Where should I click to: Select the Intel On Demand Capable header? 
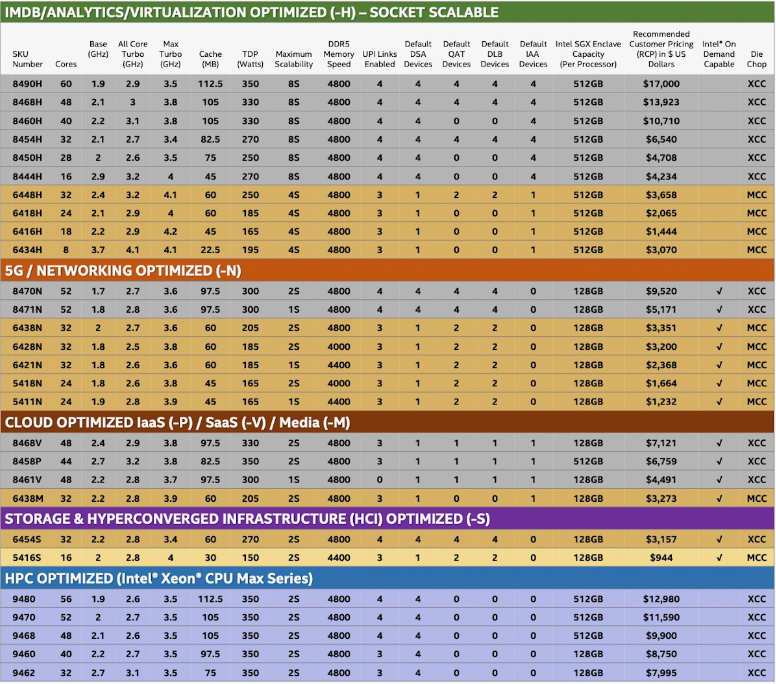[x=719, y=54]
